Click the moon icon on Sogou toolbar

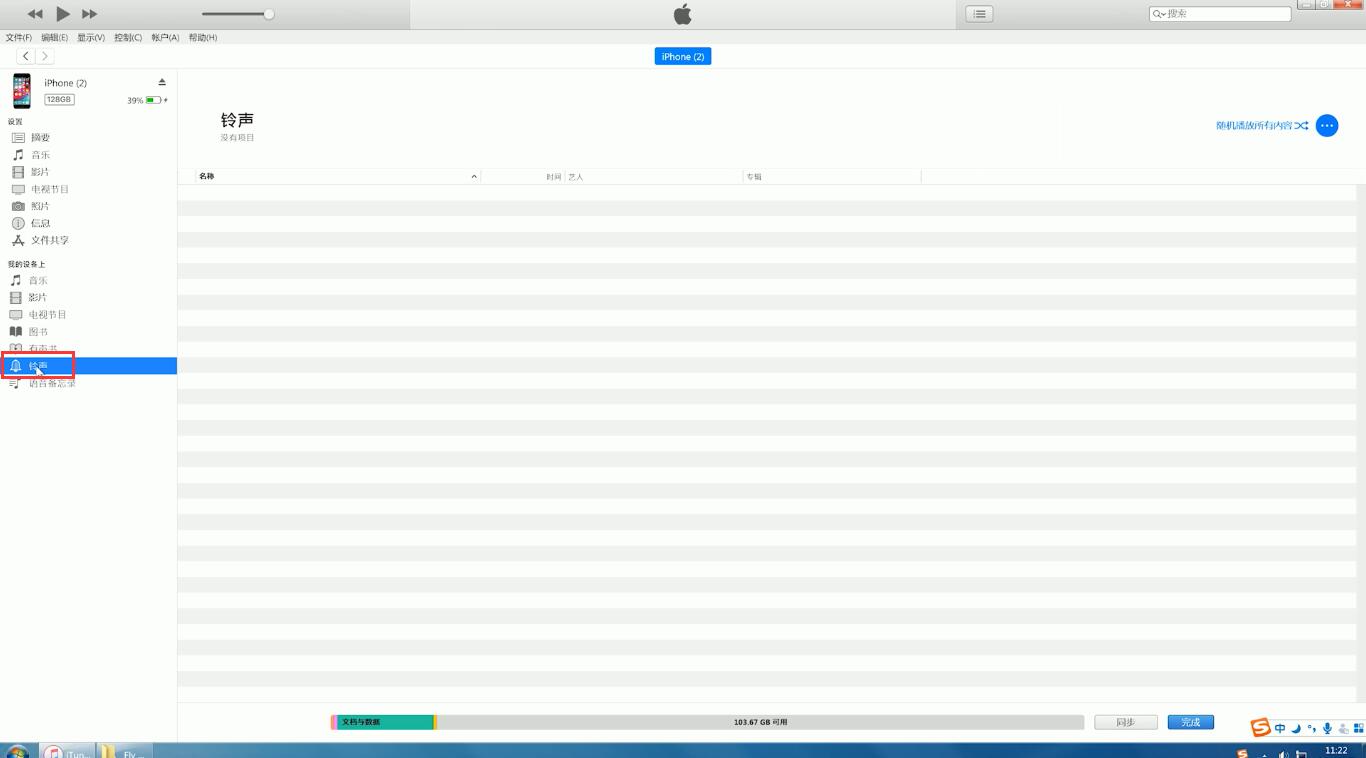coord(1296,729)
